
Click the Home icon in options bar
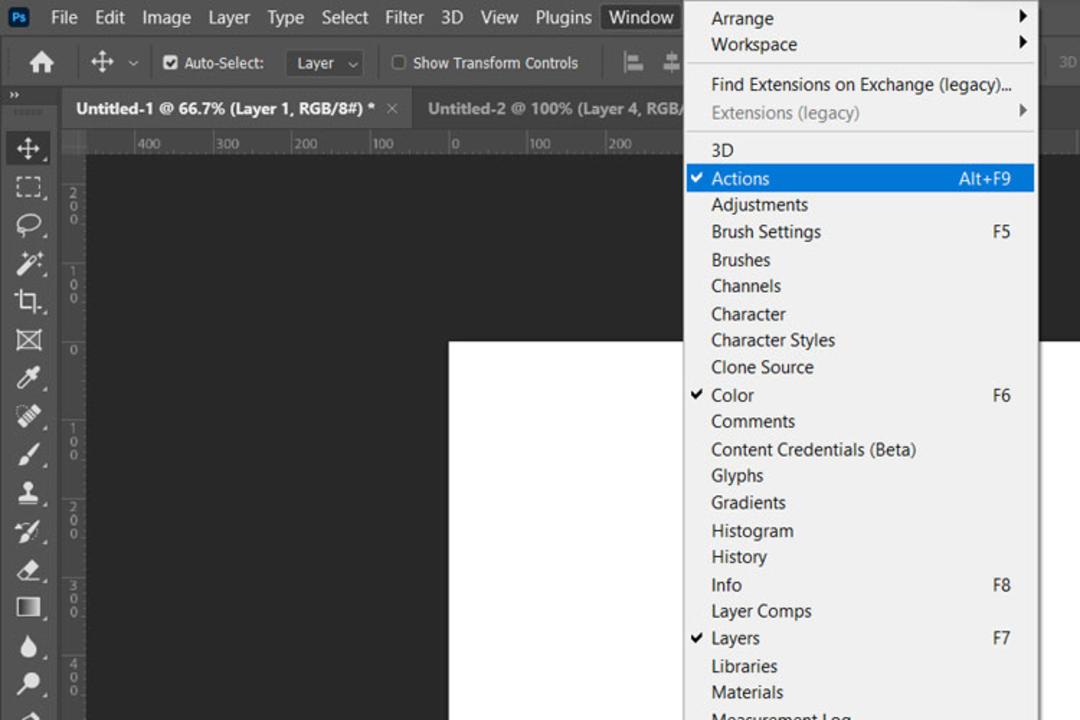click(x=41, y=63)
